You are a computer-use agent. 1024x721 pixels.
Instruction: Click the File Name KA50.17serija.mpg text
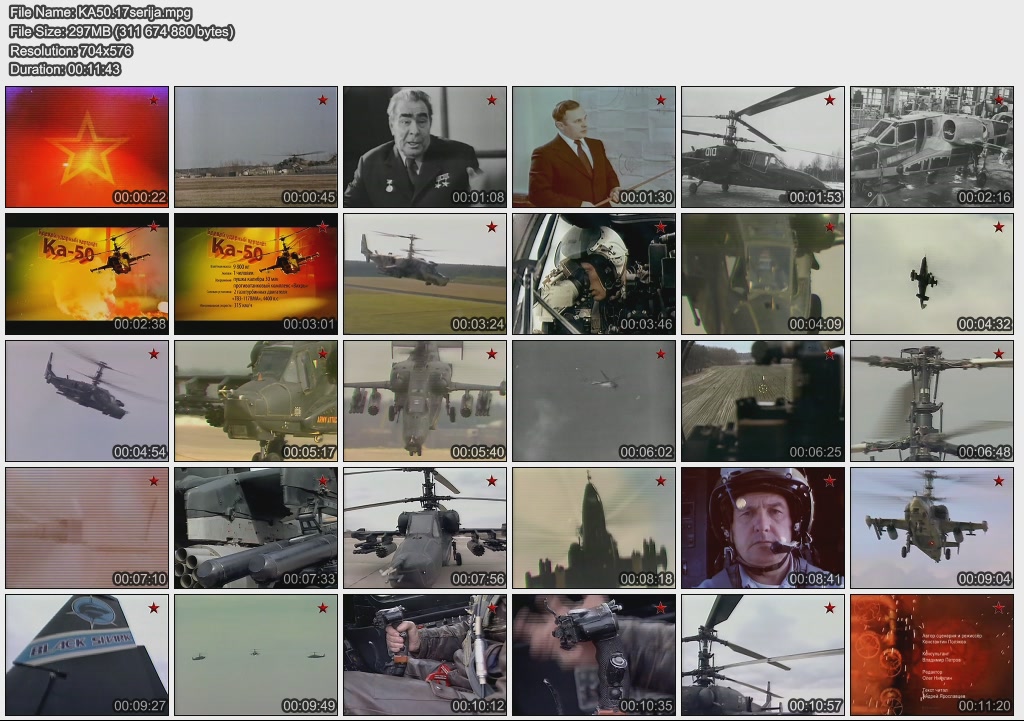coord(100,13)
